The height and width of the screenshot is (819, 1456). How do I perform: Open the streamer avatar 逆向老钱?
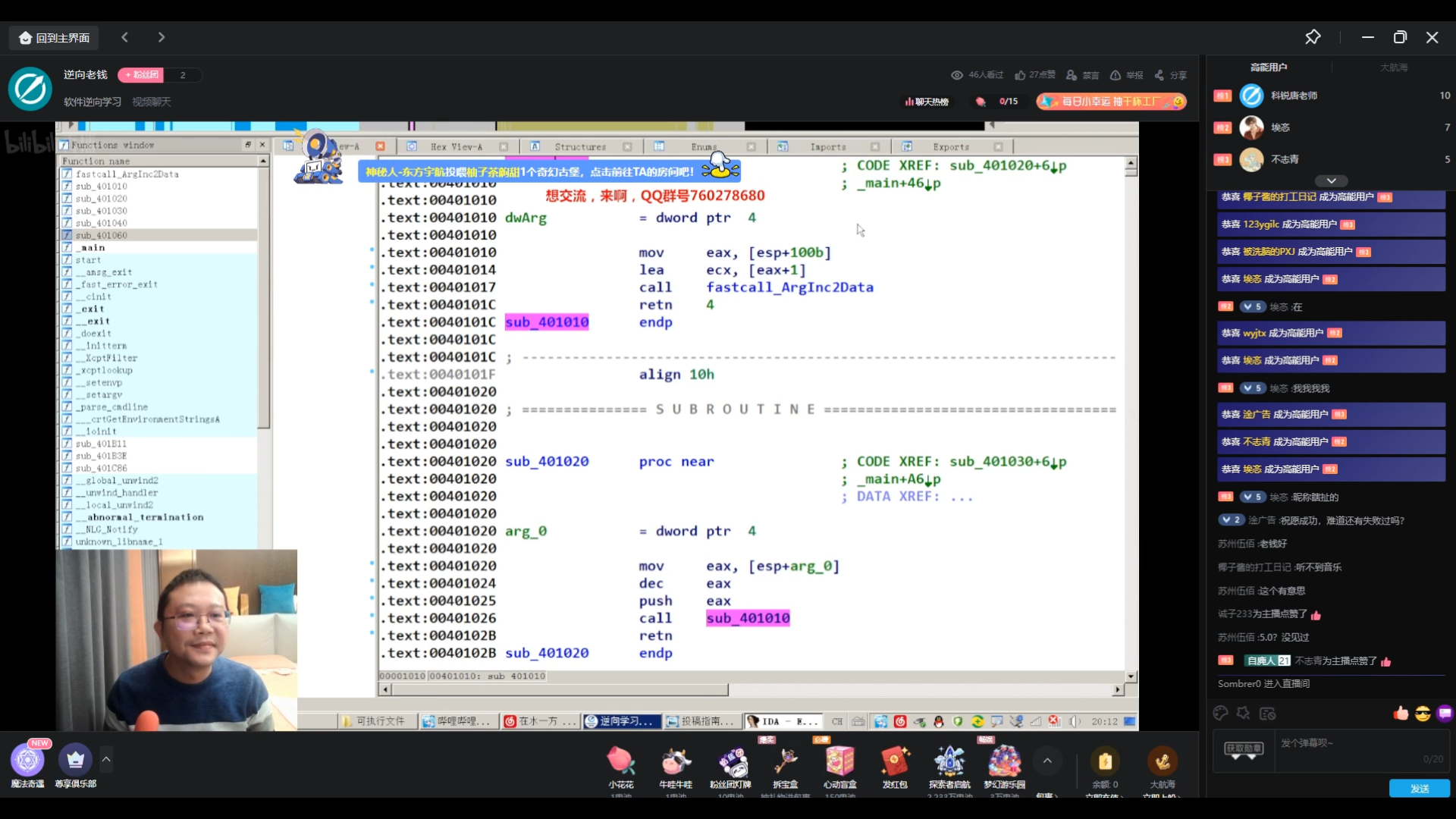pos(30,88)
